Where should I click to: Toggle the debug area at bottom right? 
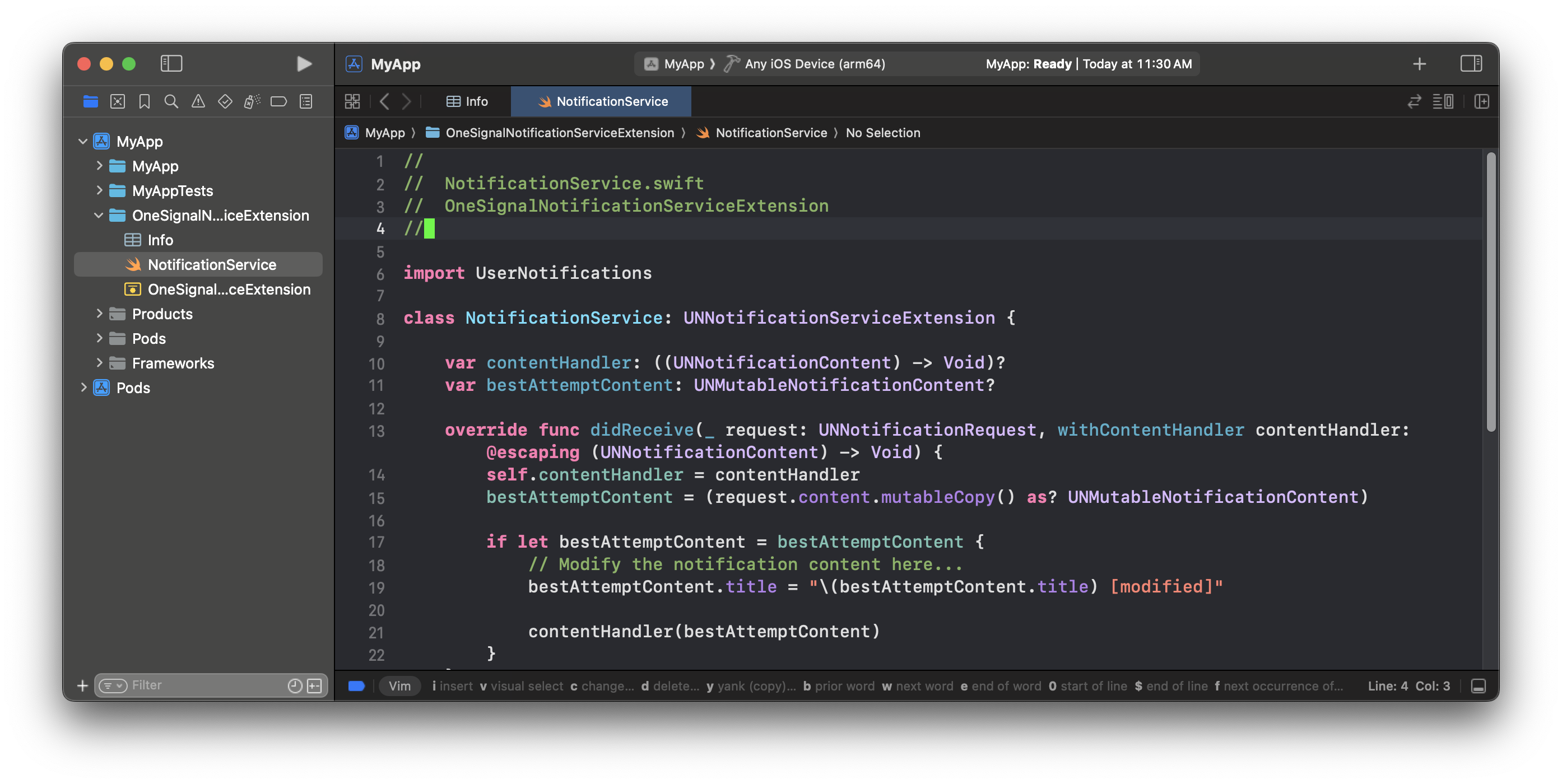click(1479, 686)
